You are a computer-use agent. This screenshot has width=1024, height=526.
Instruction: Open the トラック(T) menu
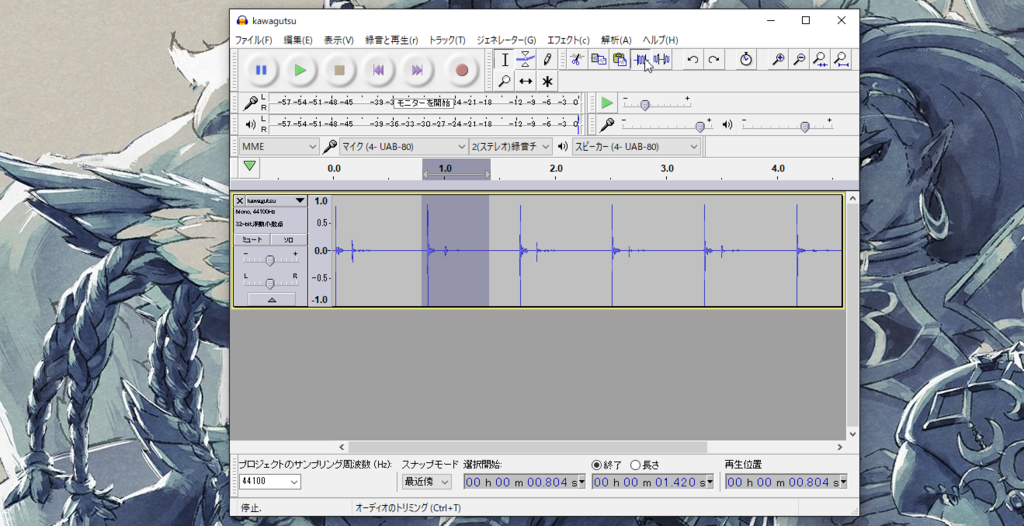tap(447, 40)
